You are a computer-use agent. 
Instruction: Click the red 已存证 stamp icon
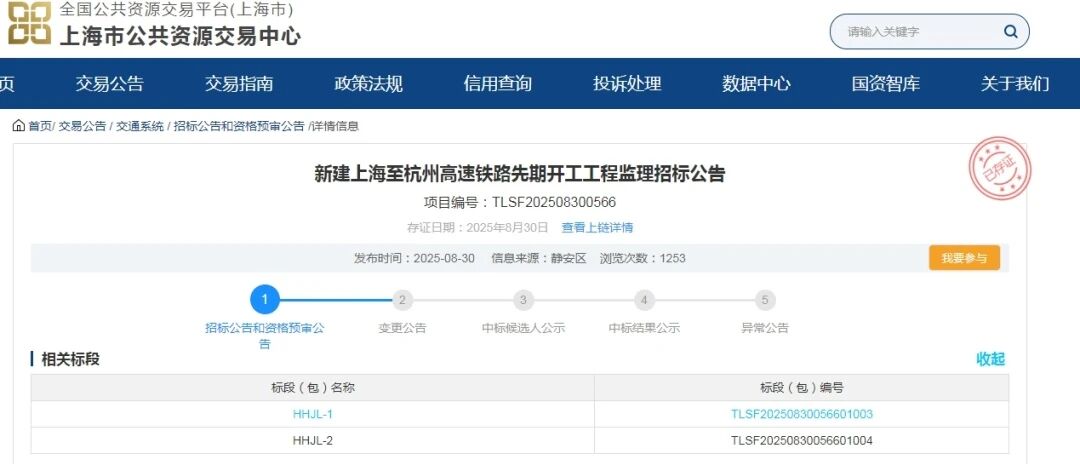click(1000, 166)
